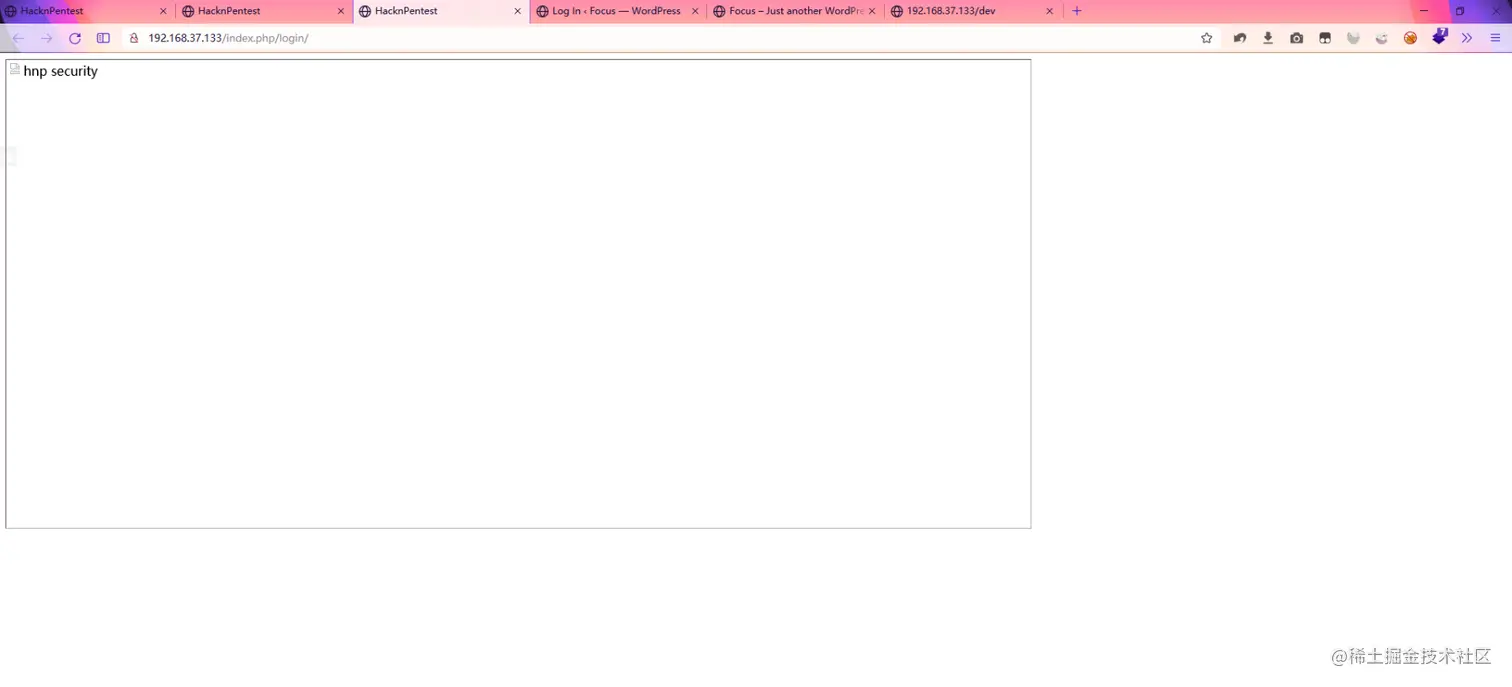Open a new tab with the plus button
This screenshot has width=1512, height=687.
[1077, 11]
